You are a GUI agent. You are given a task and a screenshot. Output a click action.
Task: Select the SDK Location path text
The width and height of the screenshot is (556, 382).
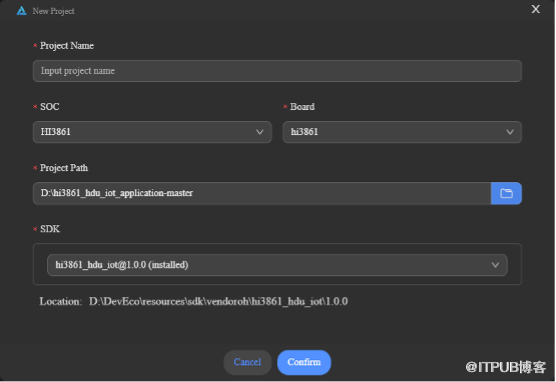click(x=218, y=301)
